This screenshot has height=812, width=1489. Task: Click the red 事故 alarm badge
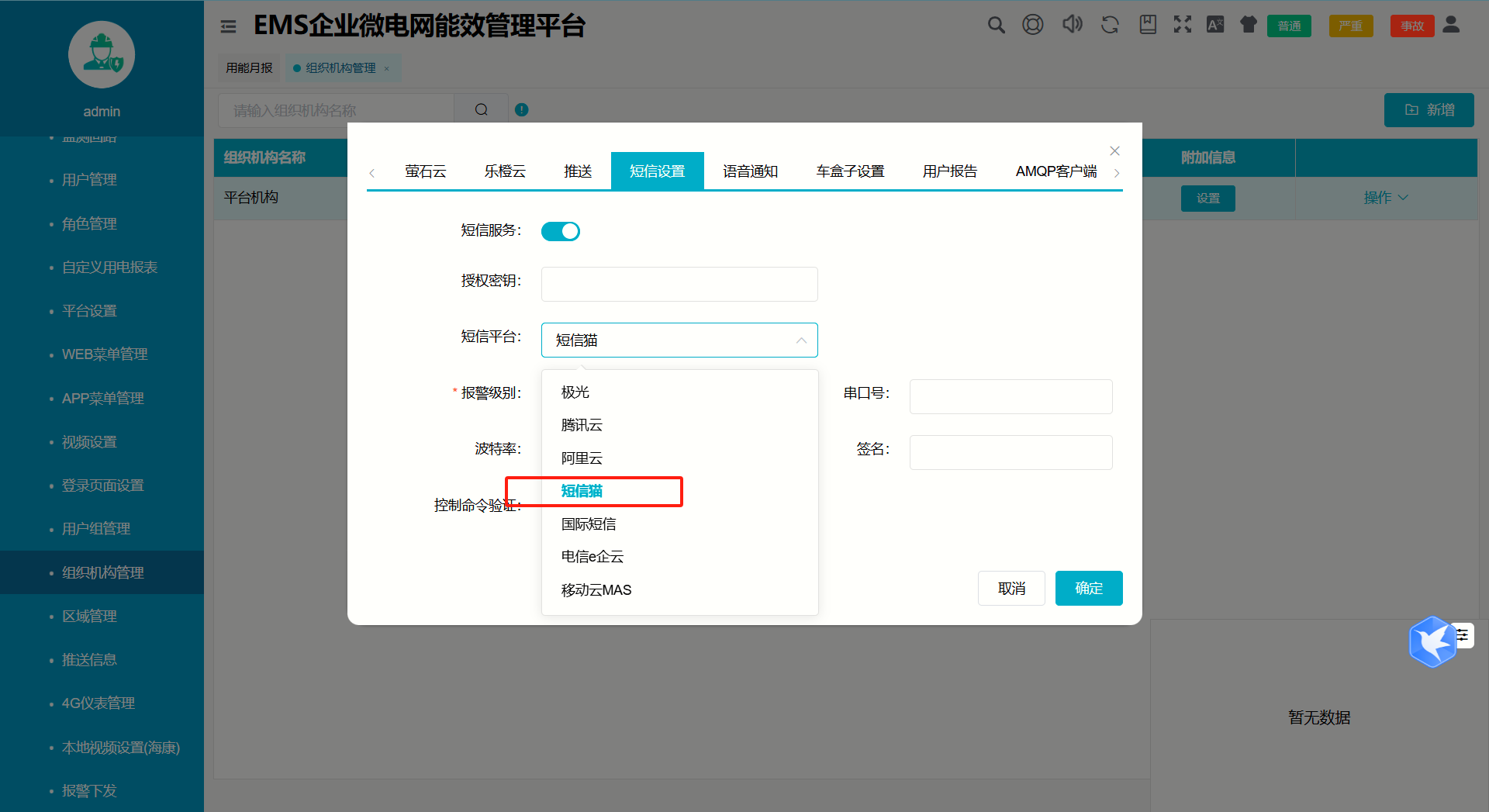click(x=1412, y=26)
